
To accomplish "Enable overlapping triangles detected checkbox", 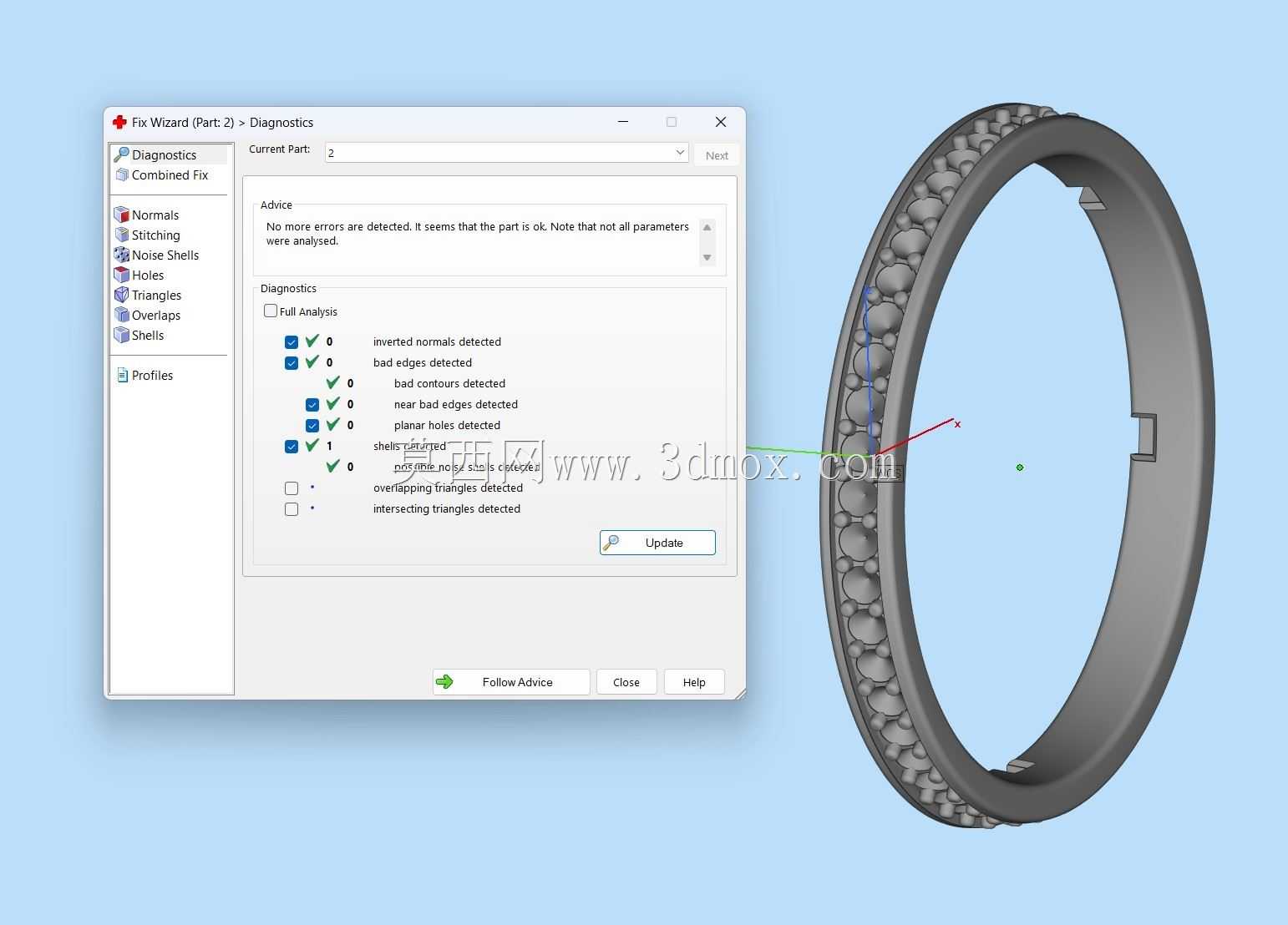I will pos(292,488).
